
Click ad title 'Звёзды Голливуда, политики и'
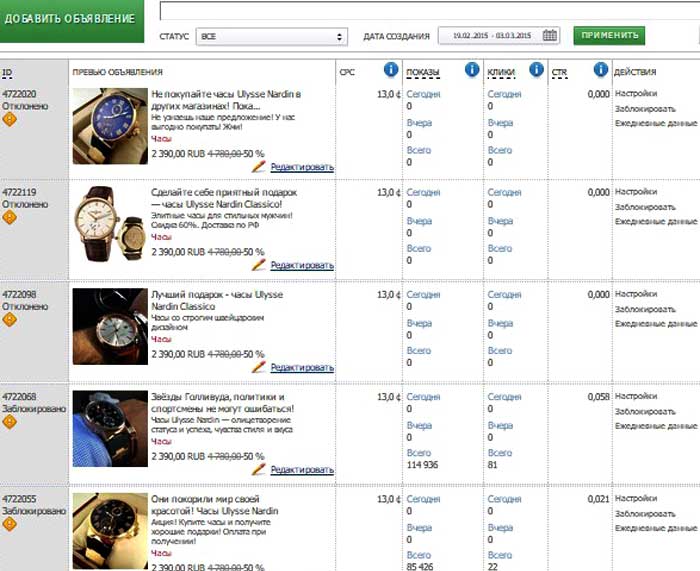pos(218,397)
